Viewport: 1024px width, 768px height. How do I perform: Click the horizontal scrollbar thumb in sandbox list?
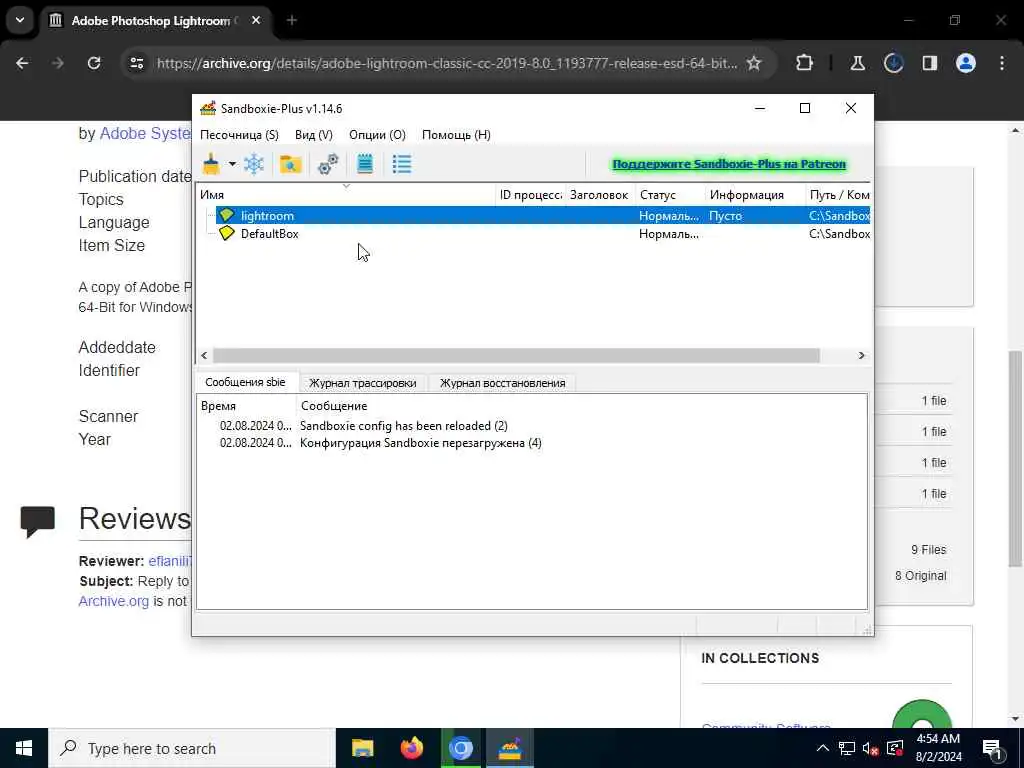point(516,355)
